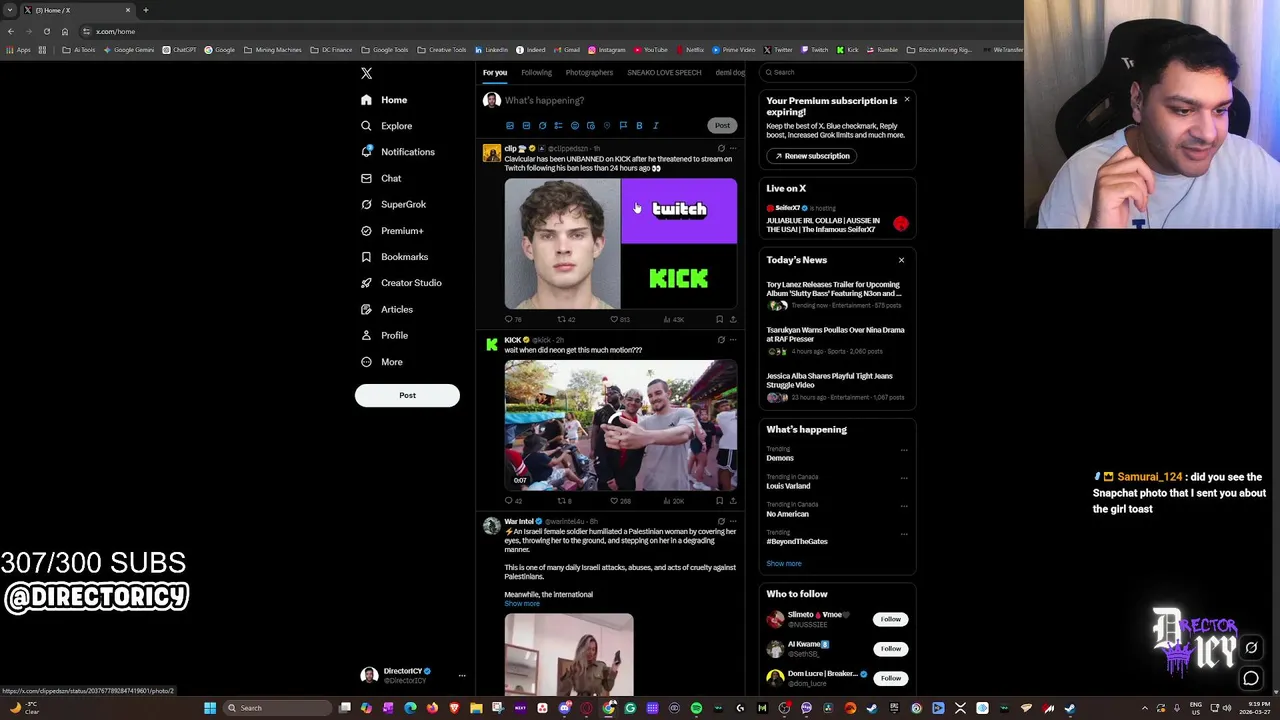Schedule post using the composer calendar icon
This screenshot has height=720, width=1280.
tap(591, 126)
